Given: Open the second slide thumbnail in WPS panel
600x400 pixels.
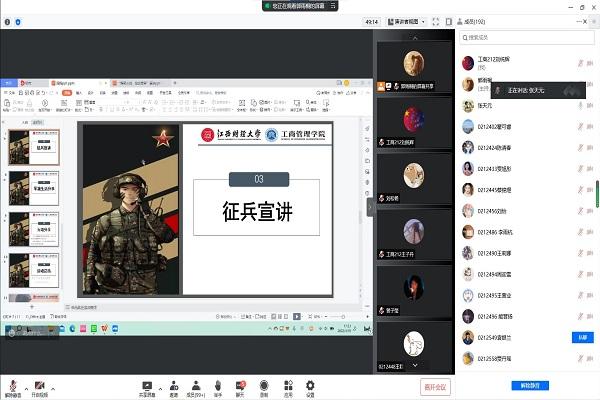Looking at the screenshot, I should click(x=34, y=188).
